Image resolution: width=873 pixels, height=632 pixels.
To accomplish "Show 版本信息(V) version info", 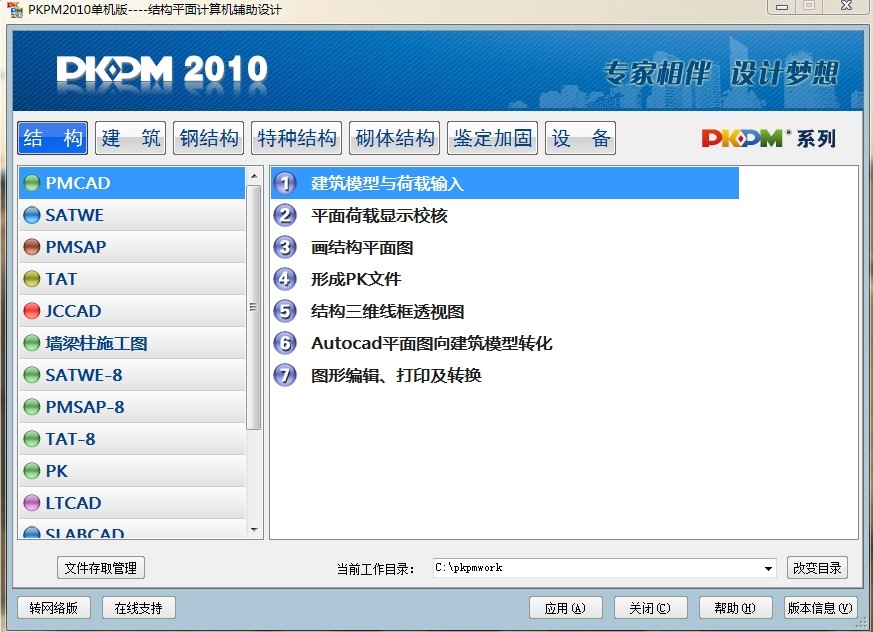I will click(x=820, y=608).
